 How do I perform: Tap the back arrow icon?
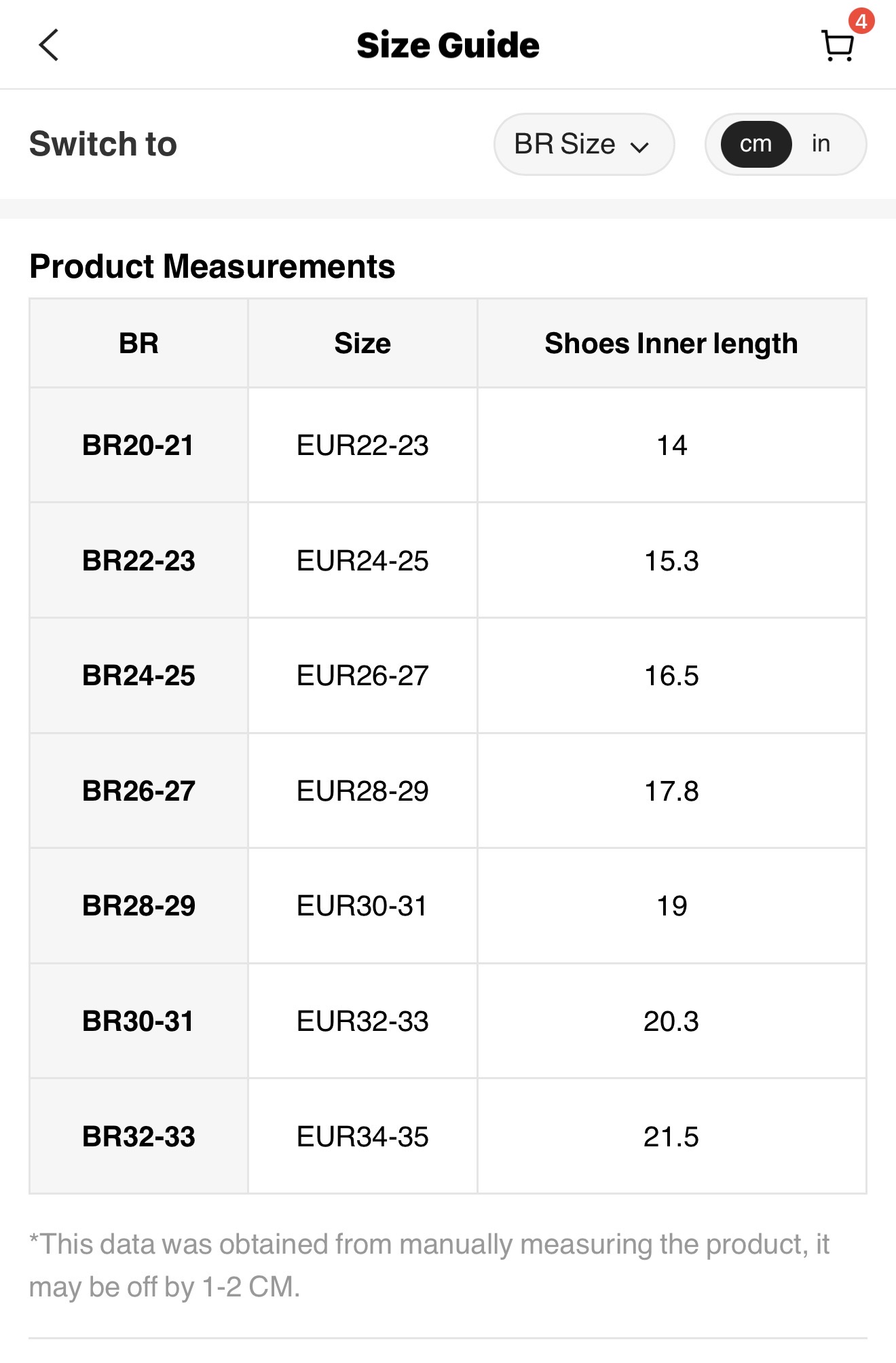[49, 46]
